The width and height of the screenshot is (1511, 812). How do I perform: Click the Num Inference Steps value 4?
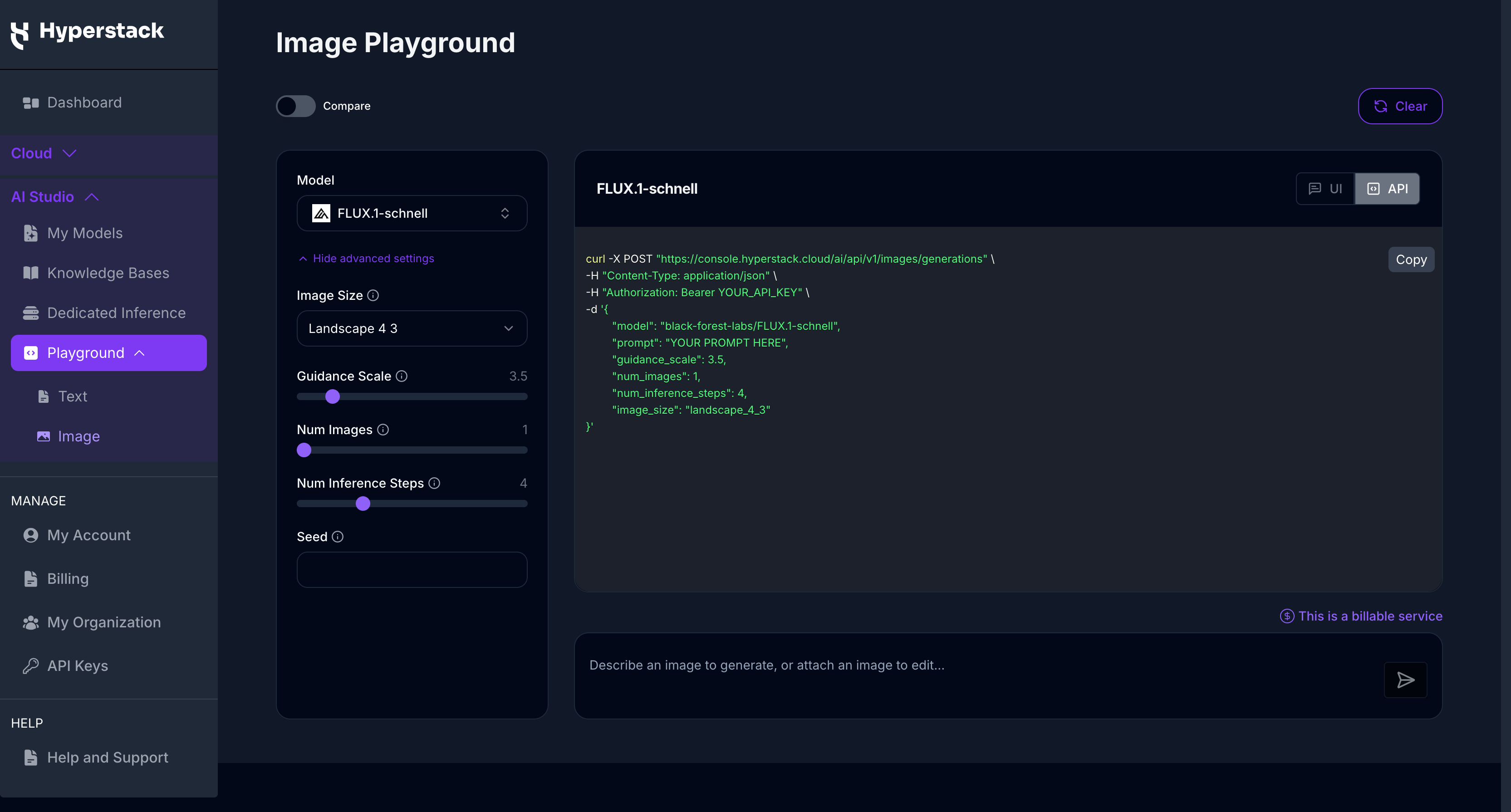[x=523, y=483]
